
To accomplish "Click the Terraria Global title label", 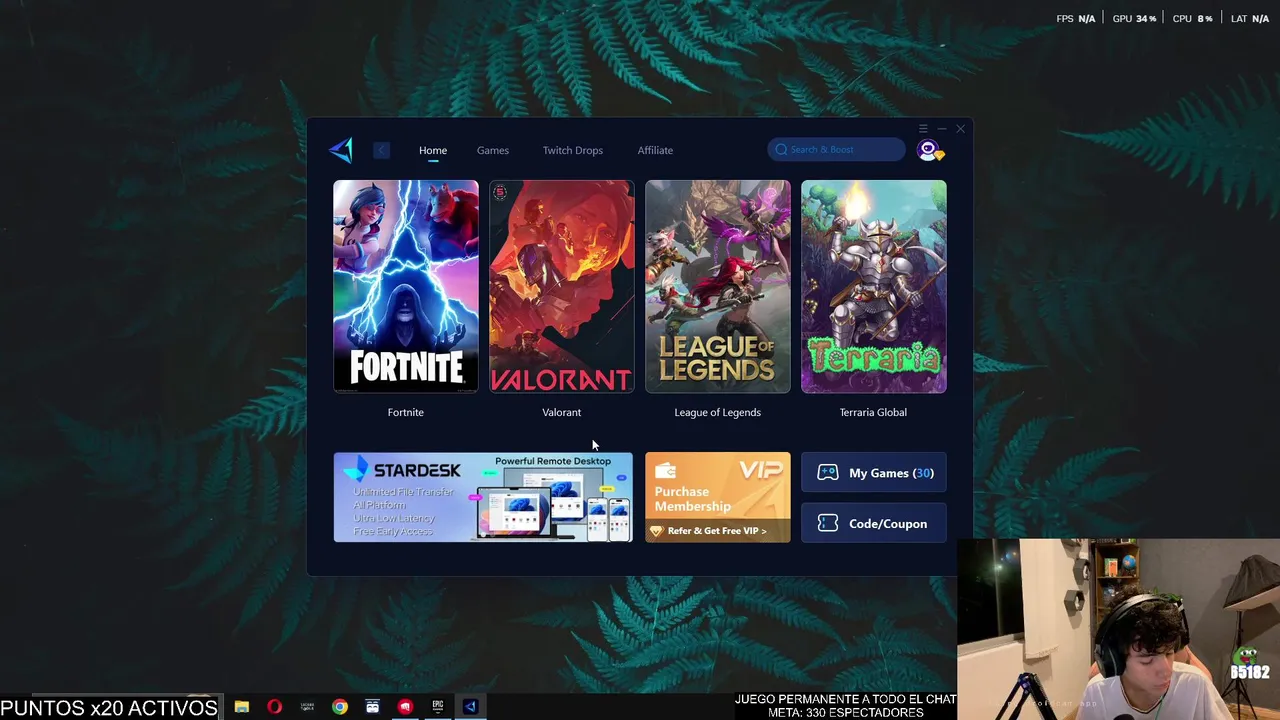I will coord(874,412).
